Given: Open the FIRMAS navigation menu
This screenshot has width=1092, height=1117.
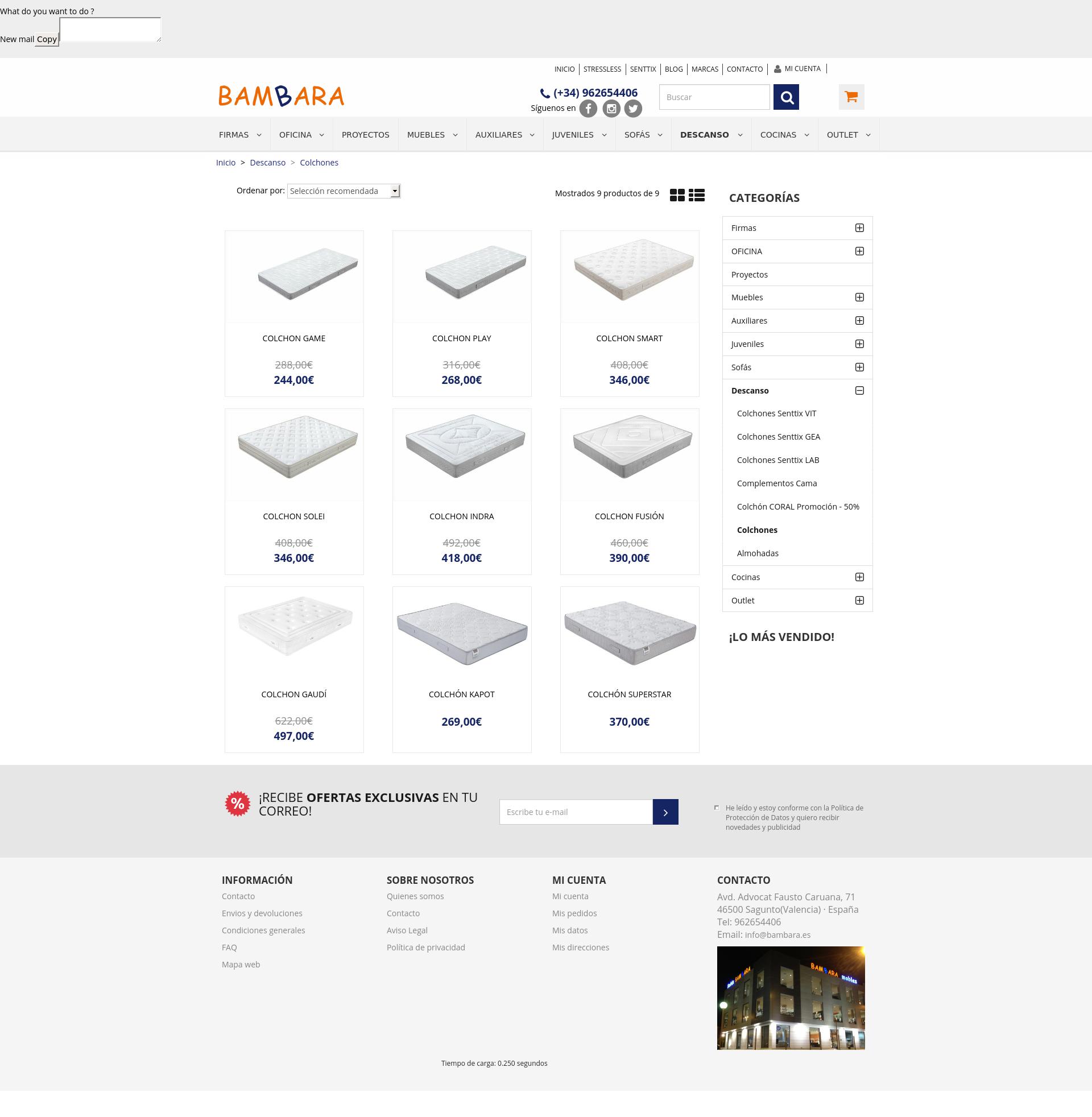Looking at the screenshot, I should 241,135.
